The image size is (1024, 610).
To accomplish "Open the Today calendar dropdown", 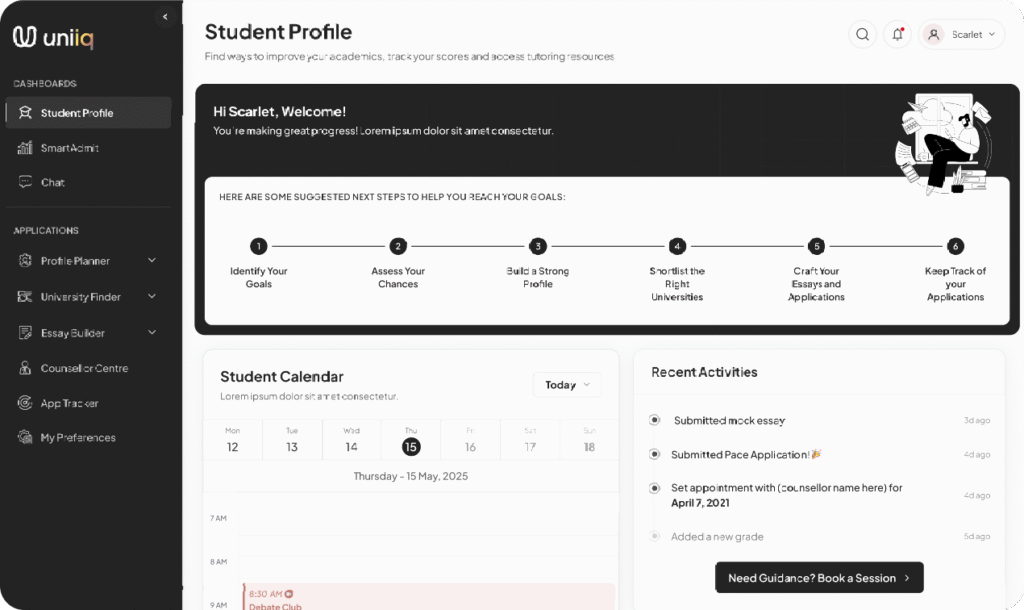I will (567, 385).
